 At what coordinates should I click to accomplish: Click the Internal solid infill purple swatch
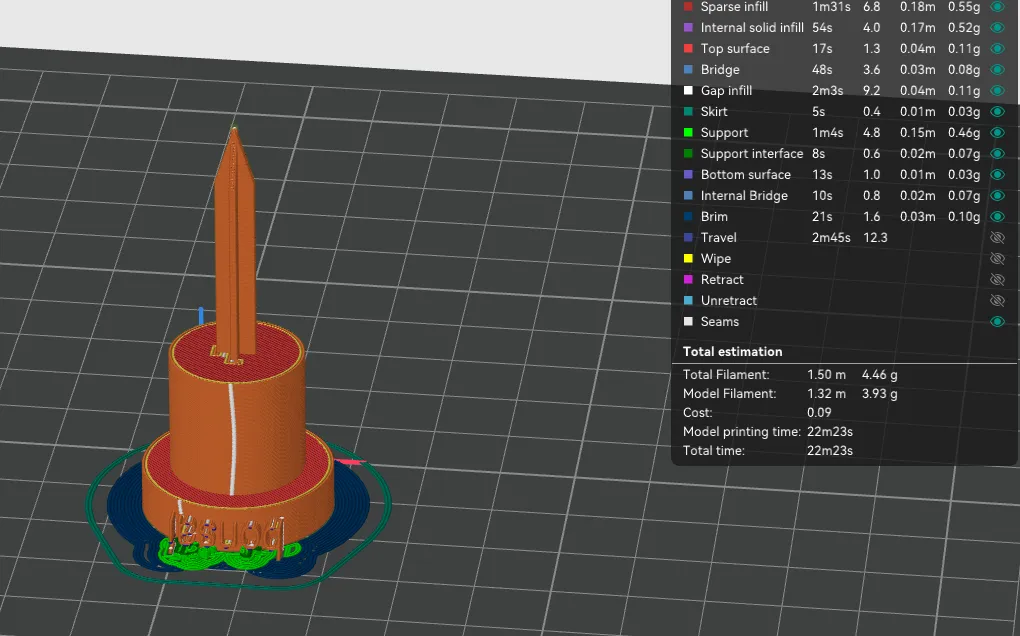tap(688, 27)
